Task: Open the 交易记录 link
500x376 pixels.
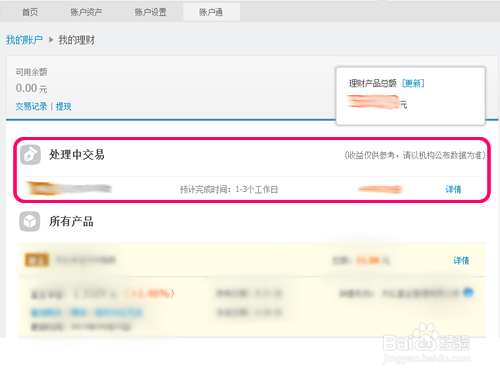Action: [31, 106]
